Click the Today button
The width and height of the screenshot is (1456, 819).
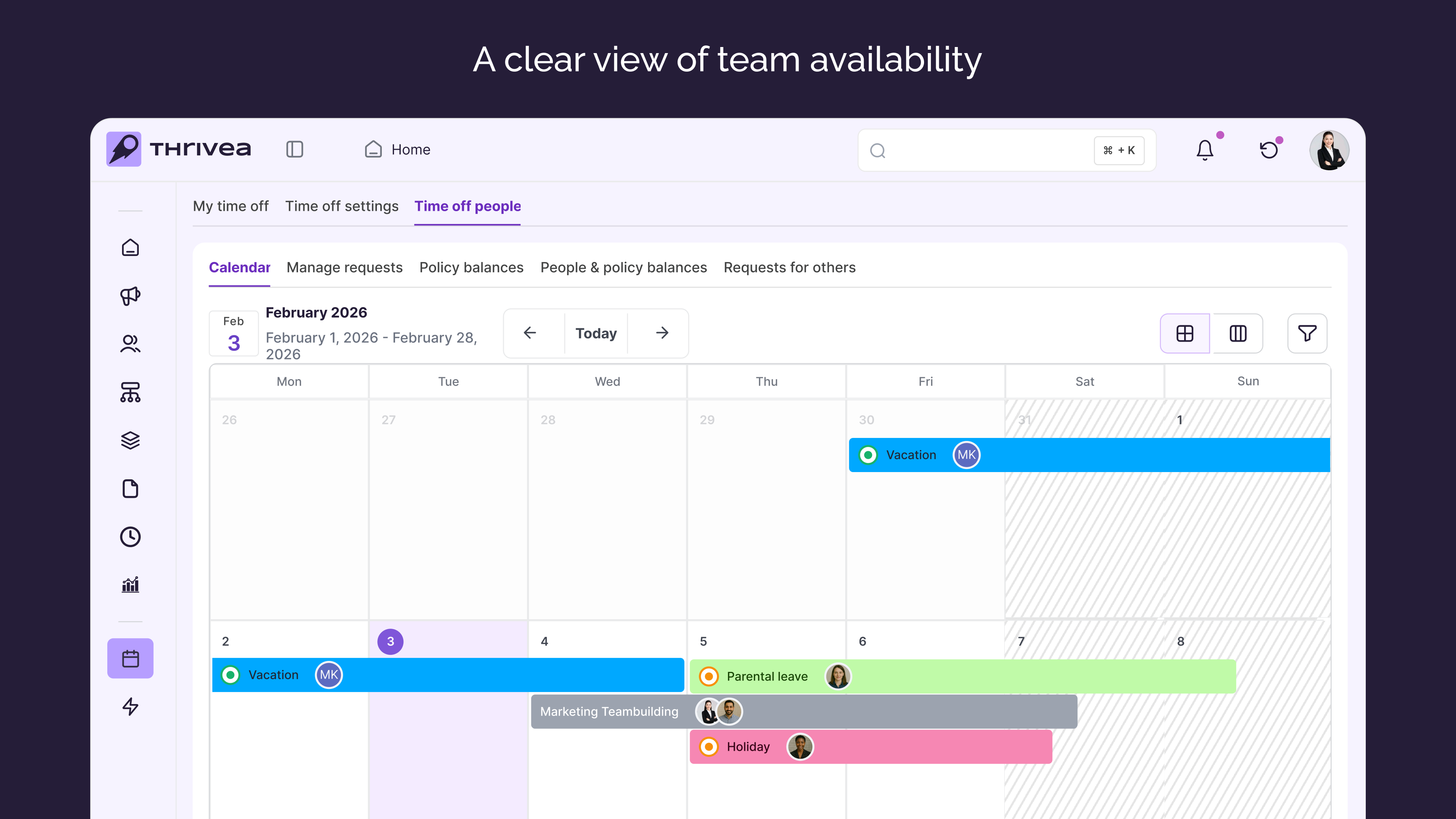coord(596,333)
